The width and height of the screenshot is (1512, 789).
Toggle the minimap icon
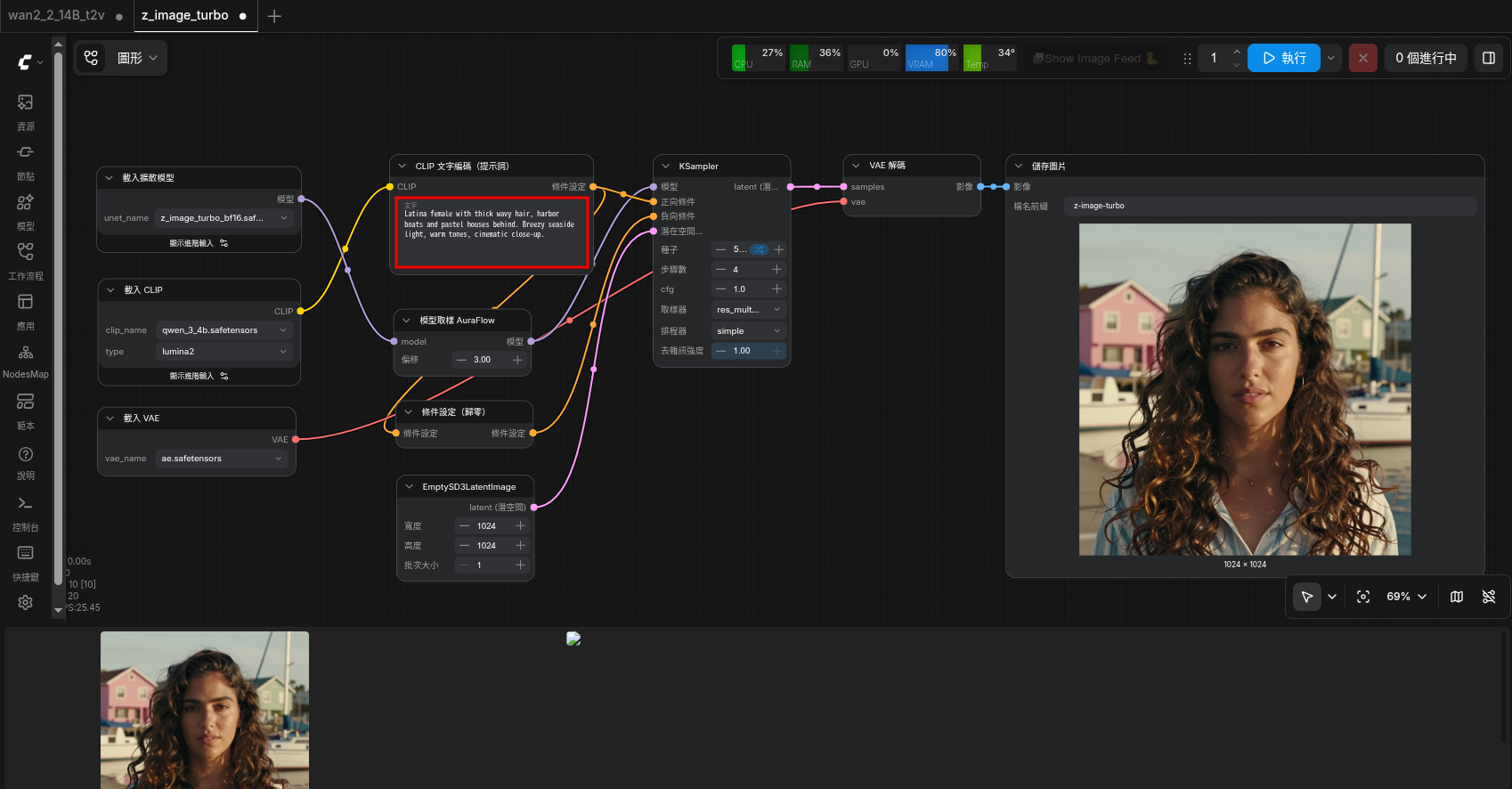pyautogui.click(x=1457, y=597)
